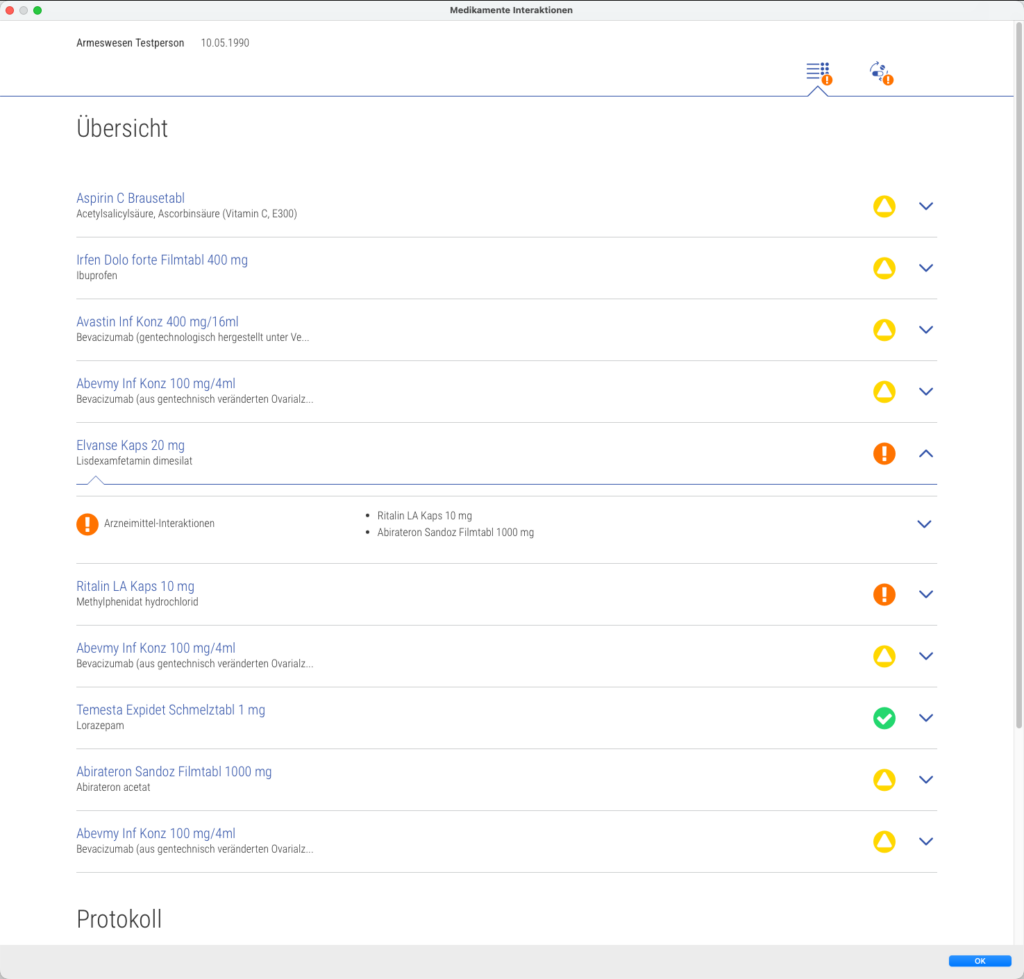Click the ingredient text Methylphenidat hydrochlorid
The width and height of the screenshot is (1024, 979).
click(x=137, y=602)
